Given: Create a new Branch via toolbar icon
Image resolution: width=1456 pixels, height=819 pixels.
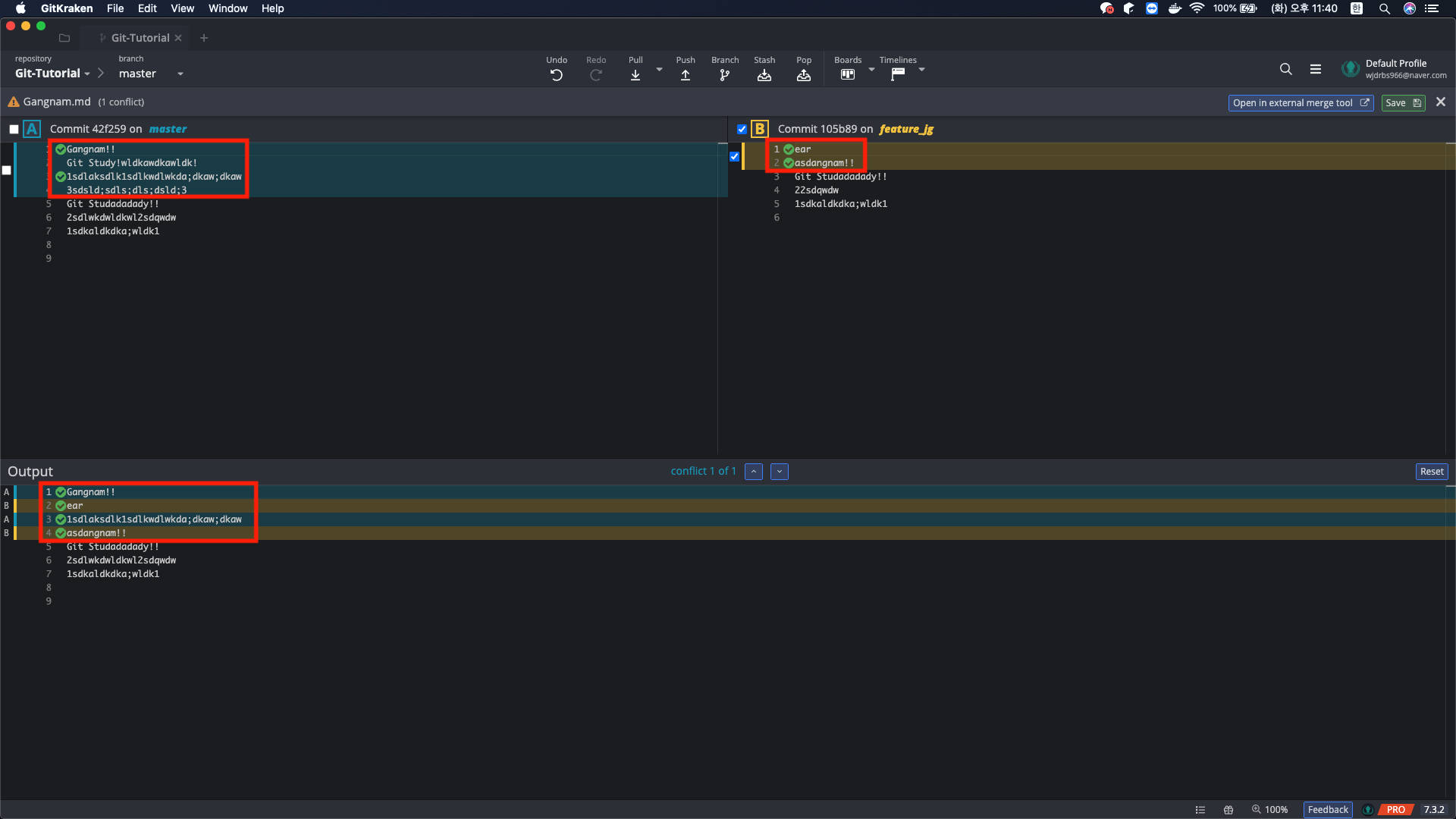Looking at the screenshot, I should (725, 75).
